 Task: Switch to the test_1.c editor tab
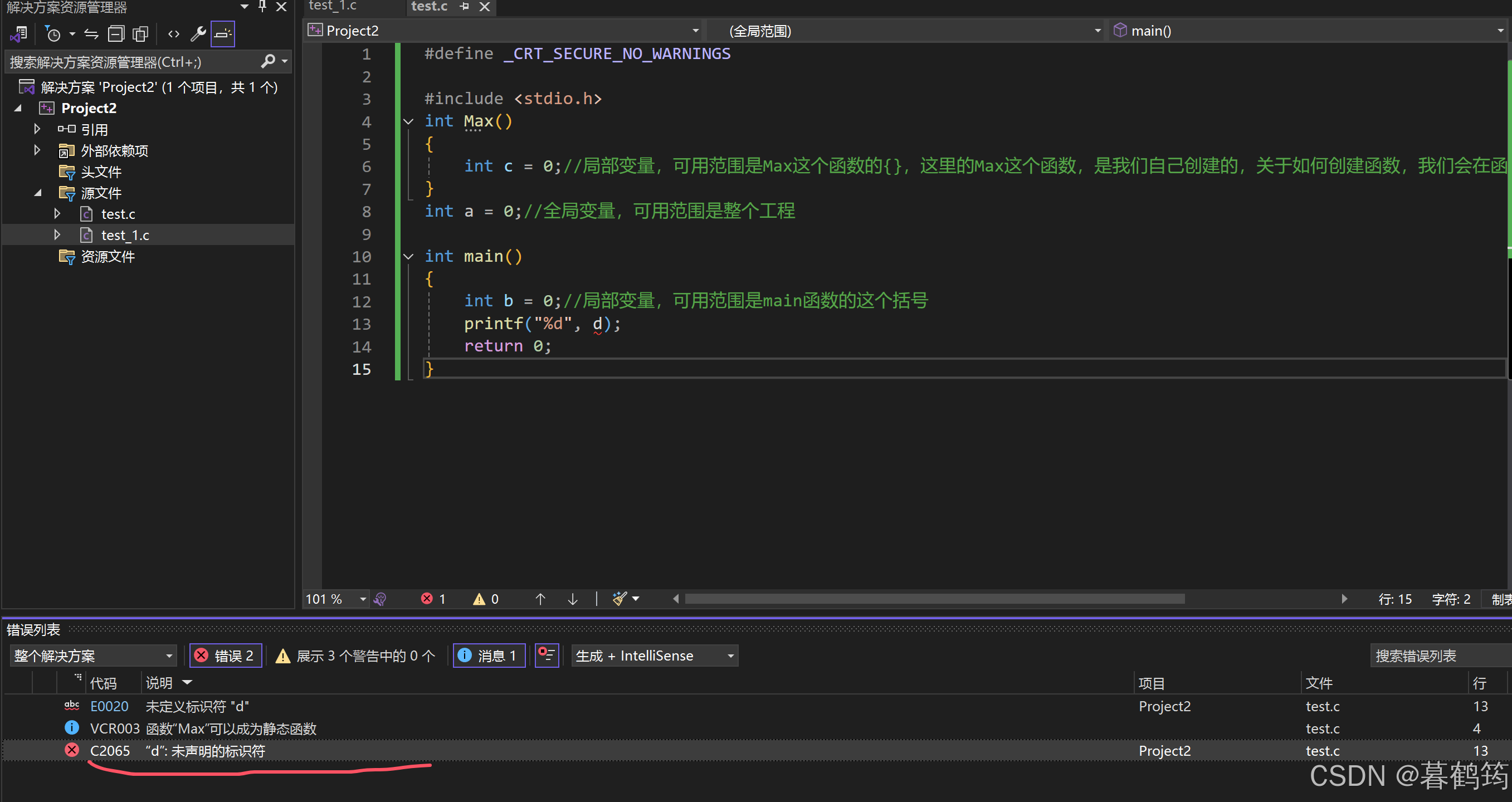333,7
